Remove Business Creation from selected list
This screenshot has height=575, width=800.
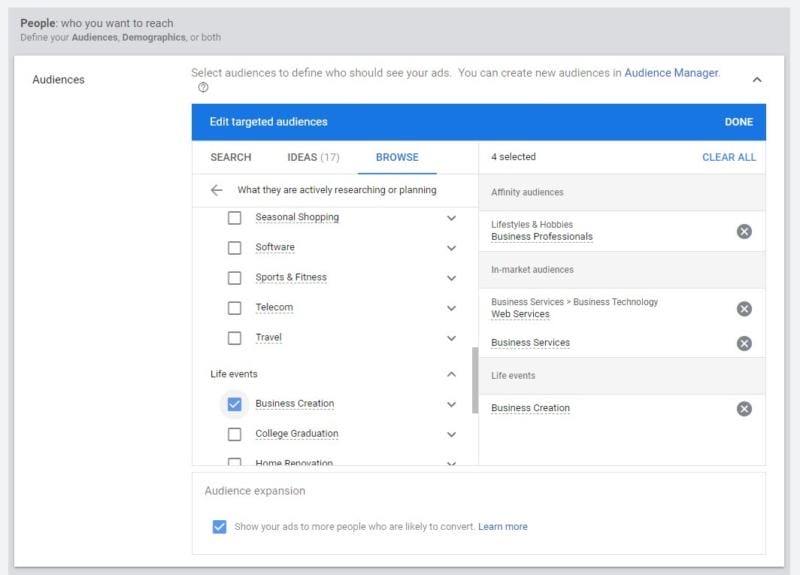pyautogui.click(x=744, y=409)
